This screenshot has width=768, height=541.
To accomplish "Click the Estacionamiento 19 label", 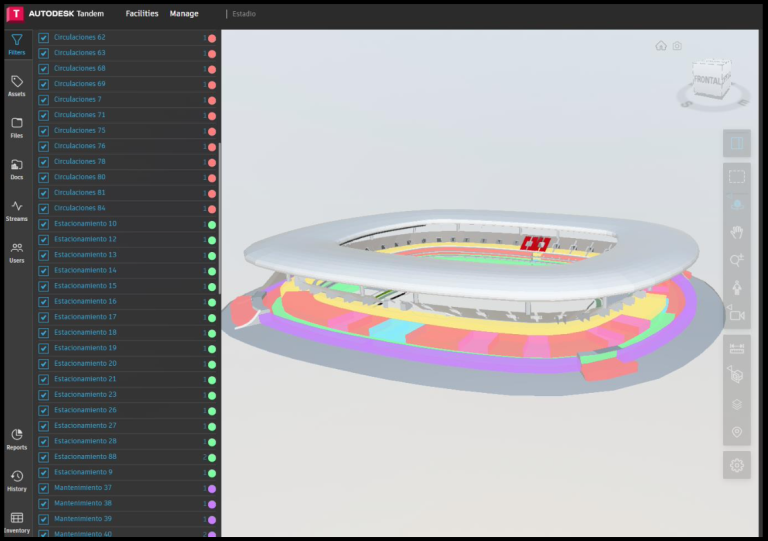I will [x=85, y=348].
